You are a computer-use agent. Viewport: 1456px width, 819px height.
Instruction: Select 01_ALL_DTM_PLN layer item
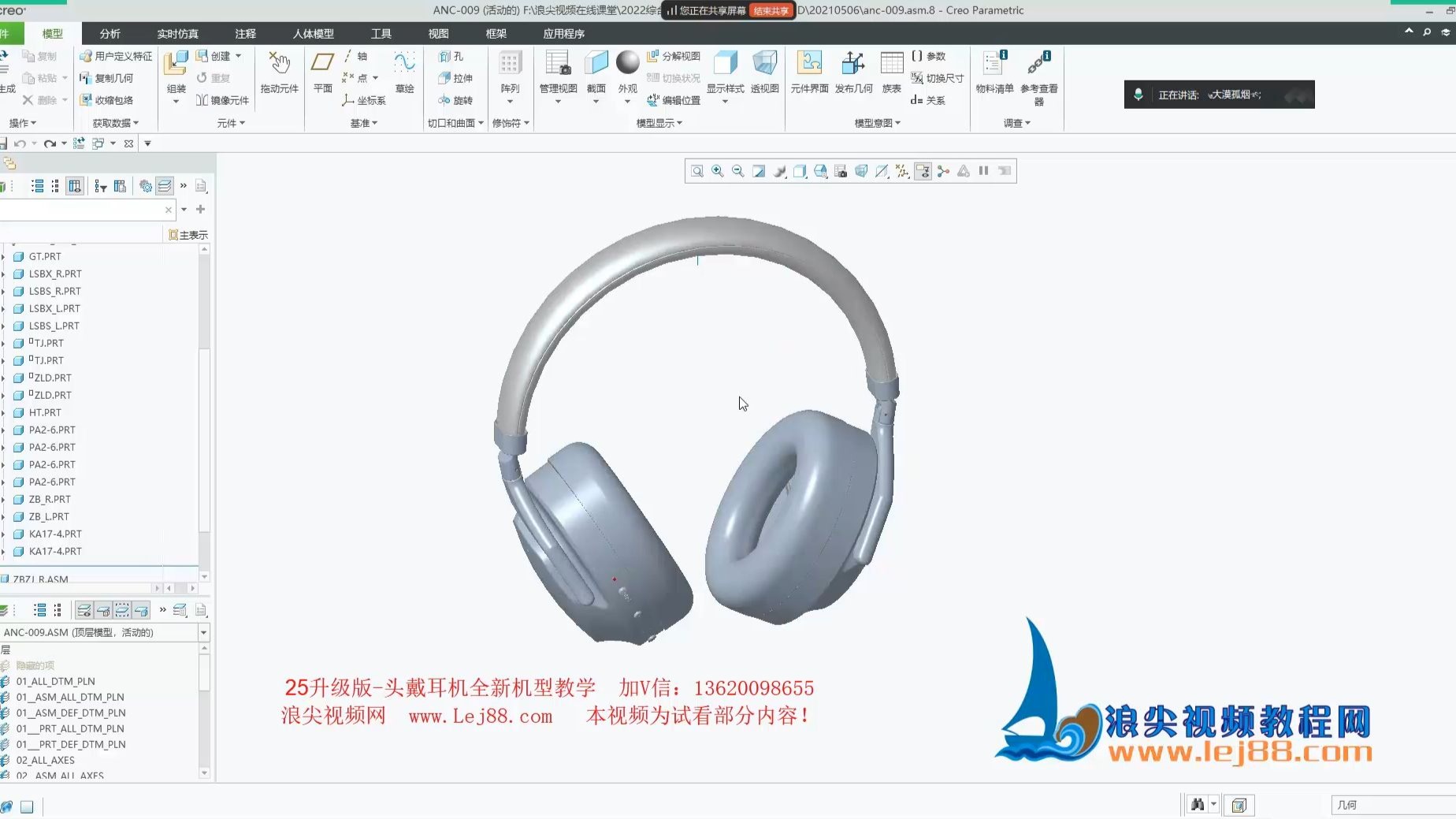(55, 681)
